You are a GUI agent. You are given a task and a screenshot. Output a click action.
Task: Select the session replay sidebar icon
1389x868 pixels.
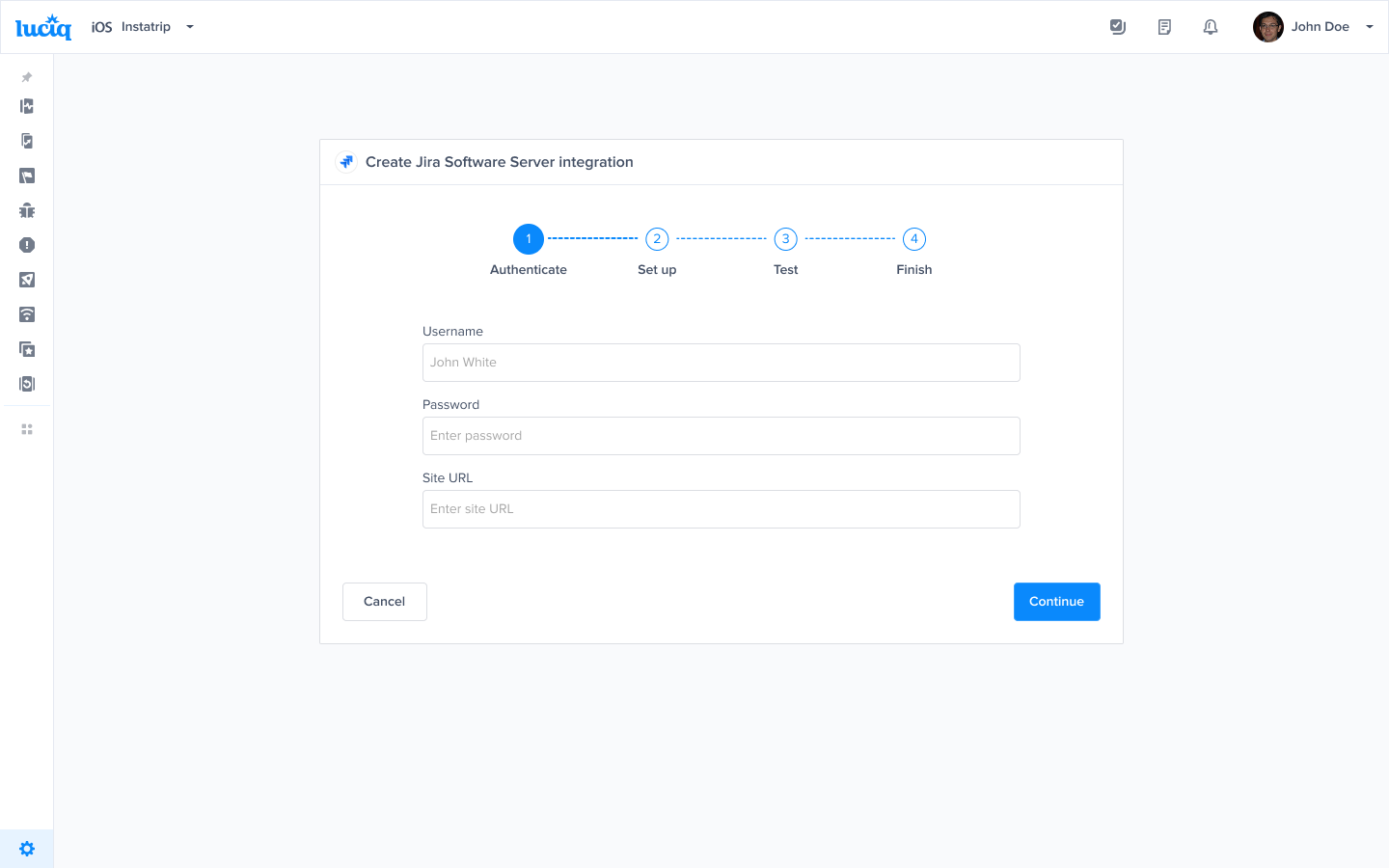tap(26, 383)
